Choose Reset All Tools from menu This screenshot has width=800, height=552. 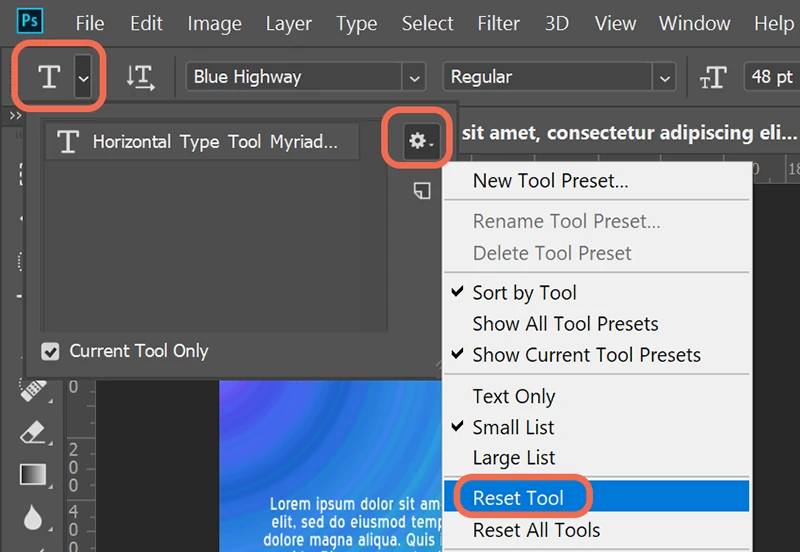[x=597, y=530]
